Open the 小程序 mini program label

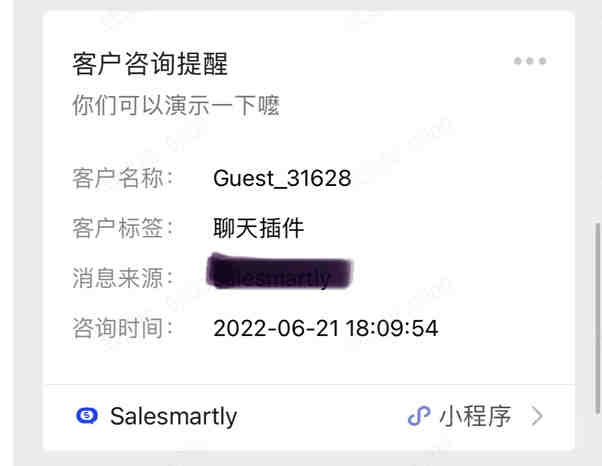pyautogui.click(x=475, y=416)
